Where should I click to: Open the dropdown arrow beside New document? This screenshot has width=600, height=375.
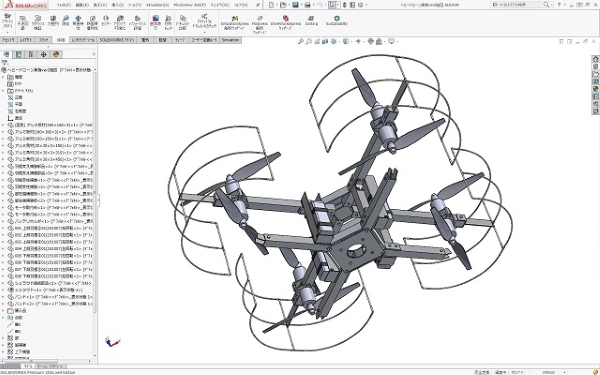coord(277,5)
